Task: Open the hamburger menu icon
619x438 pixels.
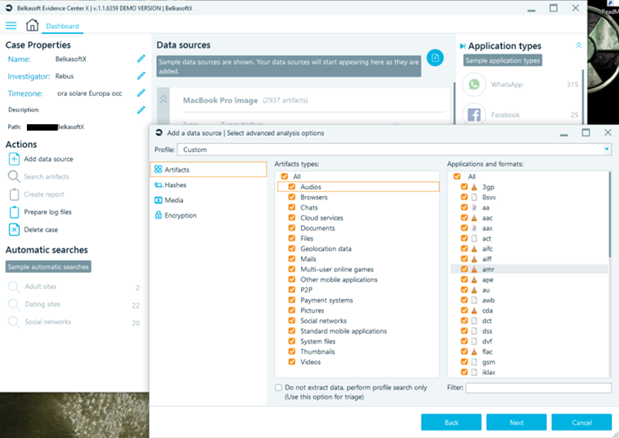Action: point(11,26)
